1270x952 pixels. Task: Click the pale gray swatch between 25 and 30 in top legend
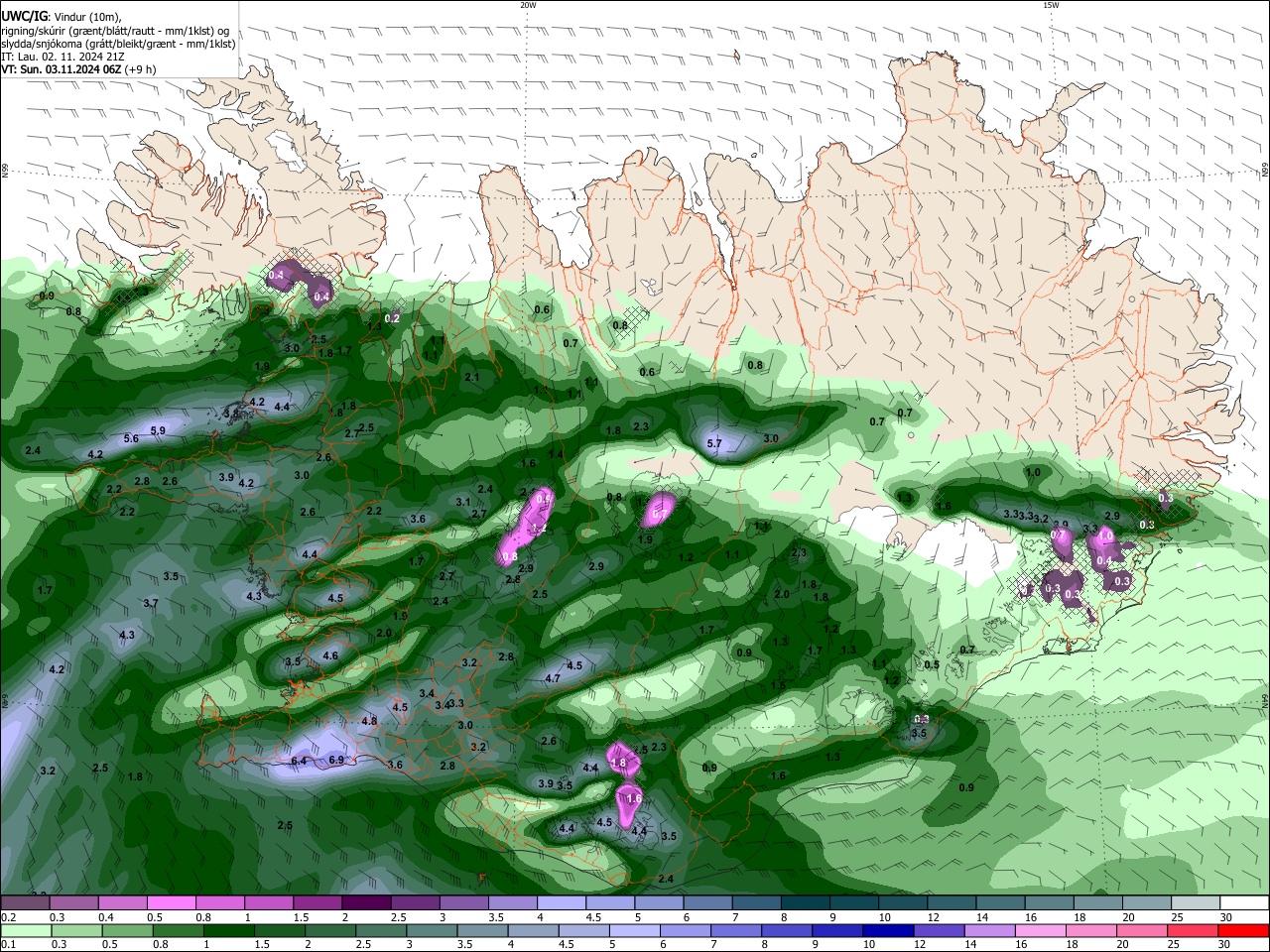point(1194,902)
